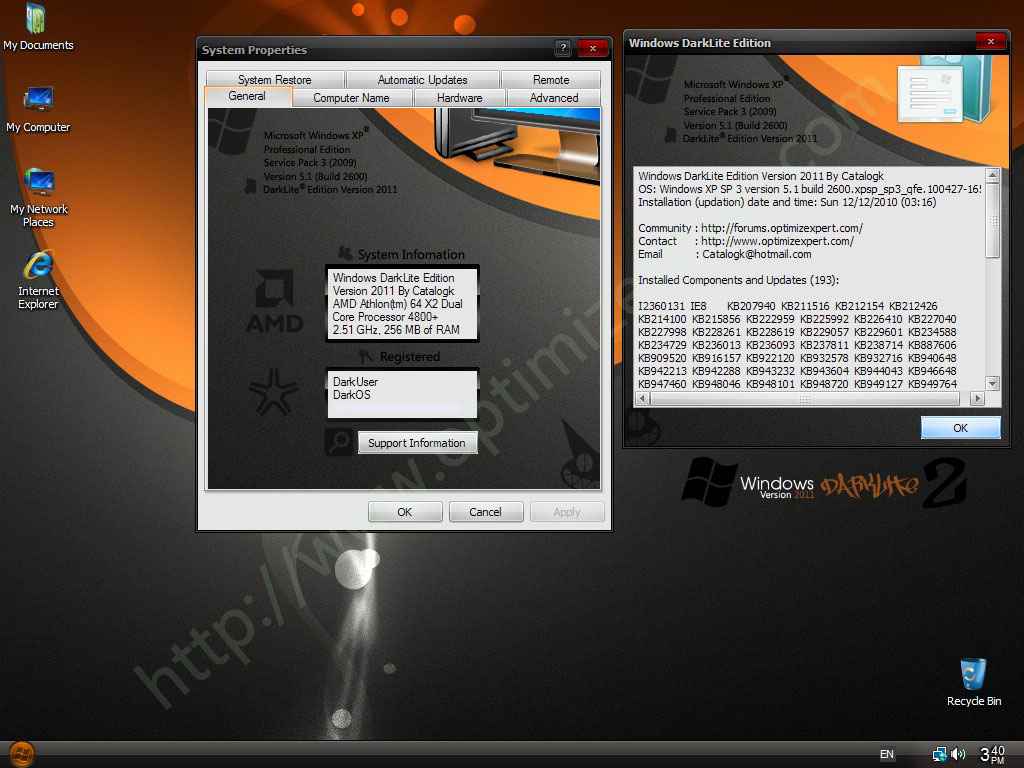Click the up arrow of the info scrollbar
The image size is (1024, 768).
(x=993, y=175)
